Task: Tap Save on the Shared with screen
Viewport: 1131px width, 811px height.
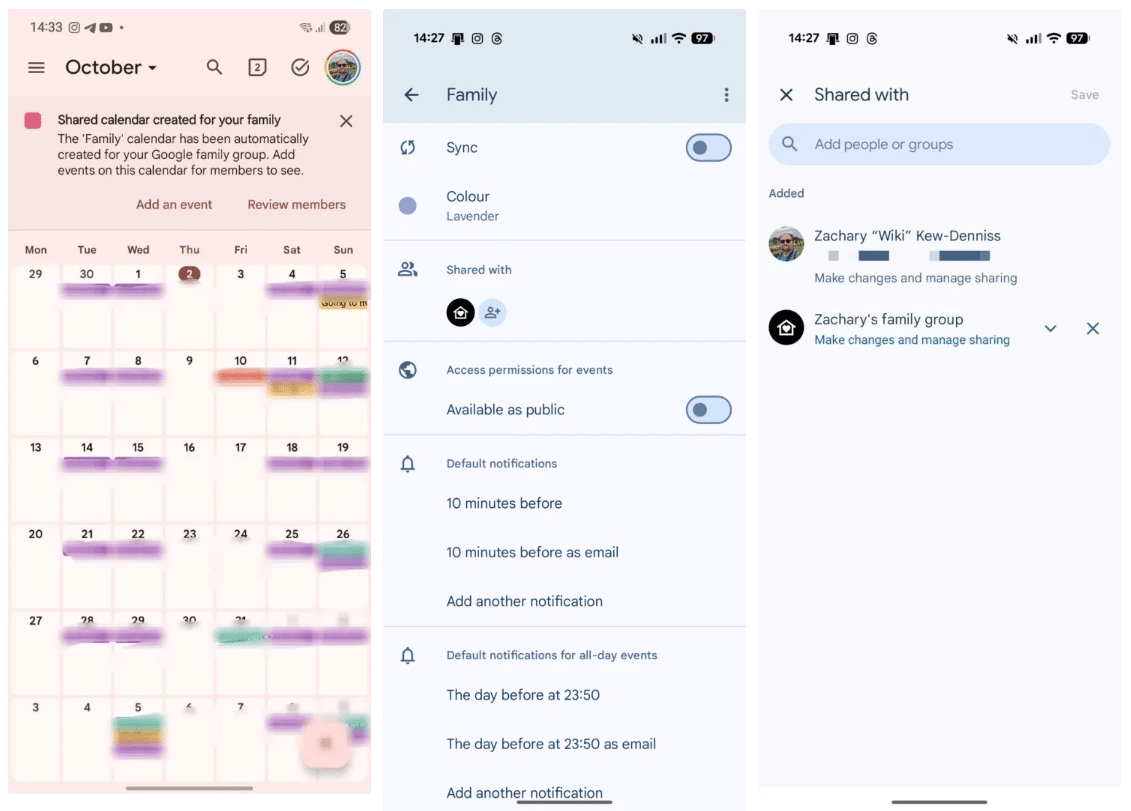Action: tap(1084, 95)
